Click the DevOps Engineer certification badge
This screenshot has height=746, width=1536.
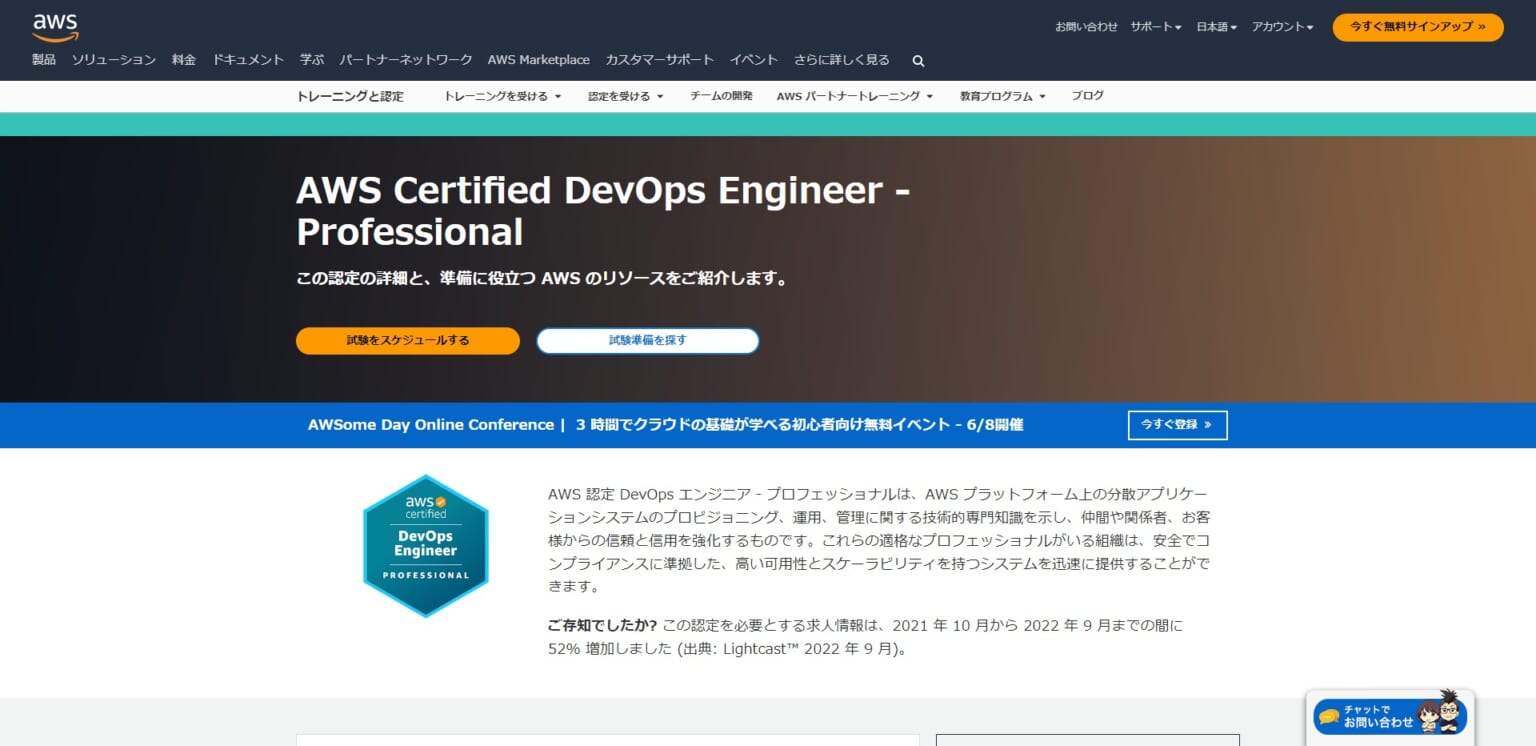pyautogui.click(x=425, y=545)
